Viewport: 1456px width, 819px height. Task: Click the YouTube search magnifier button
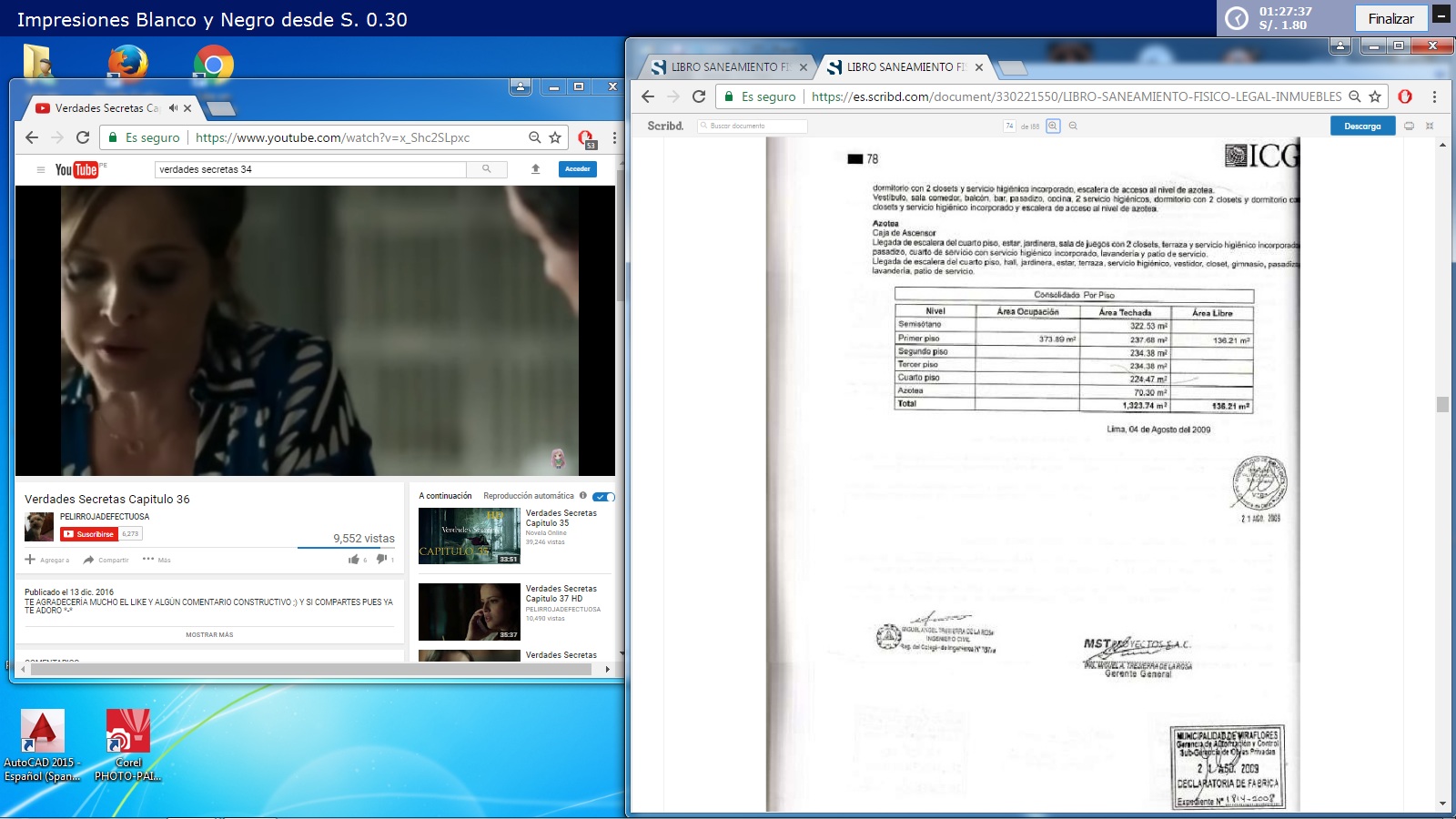coord(487,169)
